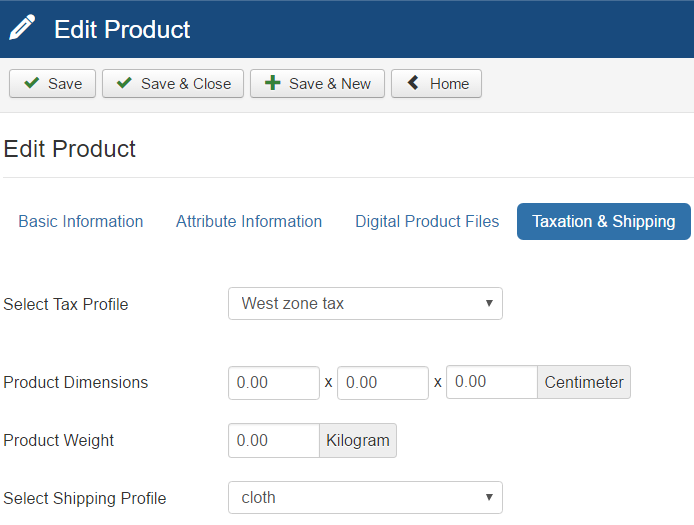694x525 pixels.
Task: Go to the Digital Product Files tab
Action: pyautogui.click(x=427, y=222)
